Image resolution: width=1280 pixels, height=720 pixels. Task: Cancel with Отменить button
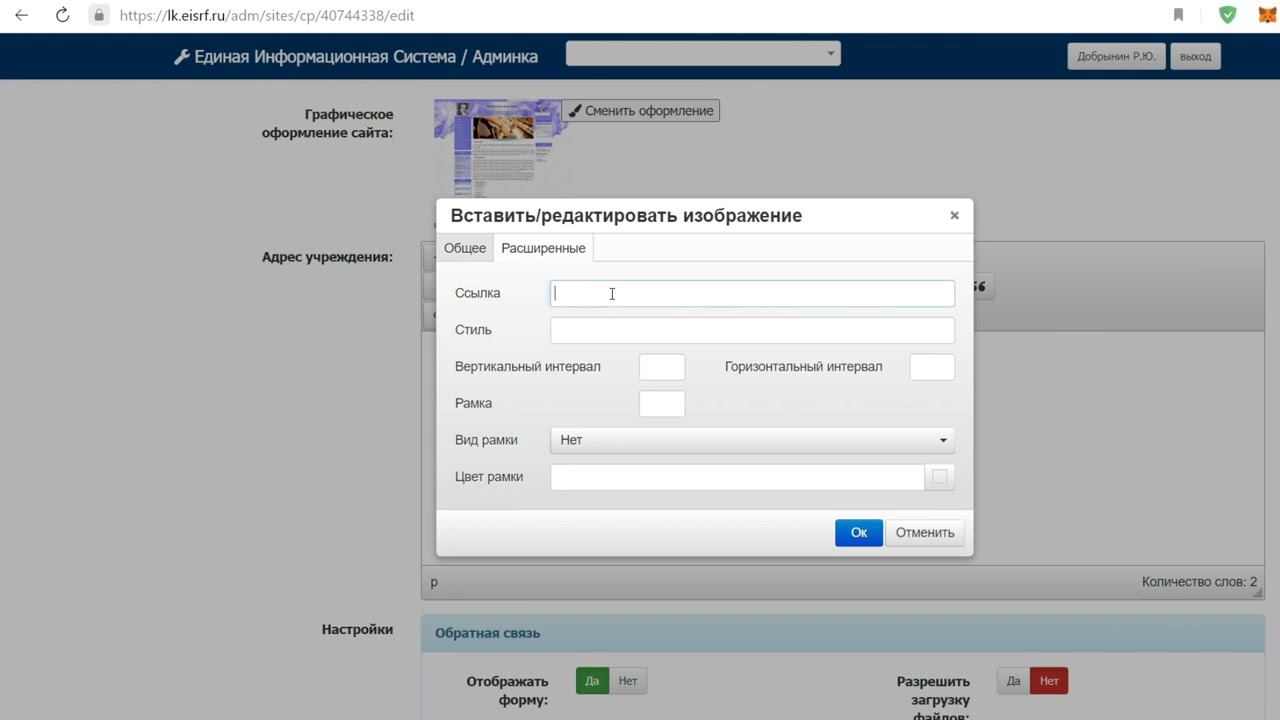pos(925,533)
